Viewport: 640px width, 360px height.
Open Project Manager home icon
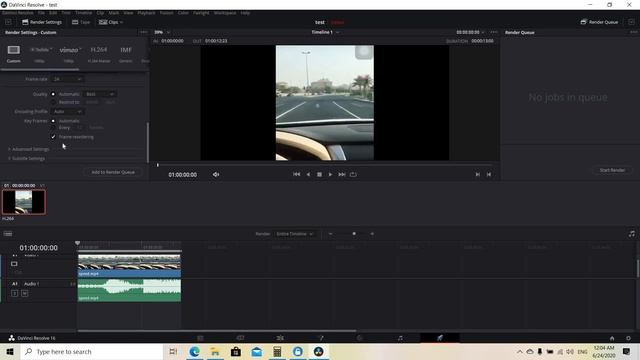[x=612, y=338]
